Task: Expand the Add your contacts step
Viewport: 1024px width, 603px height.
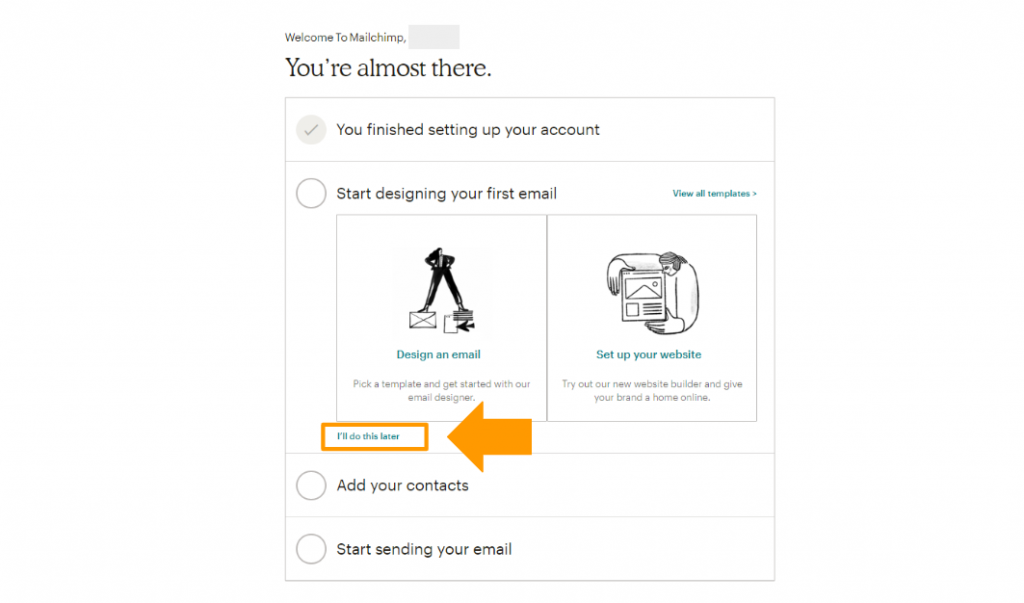Action: coord(402,486)
